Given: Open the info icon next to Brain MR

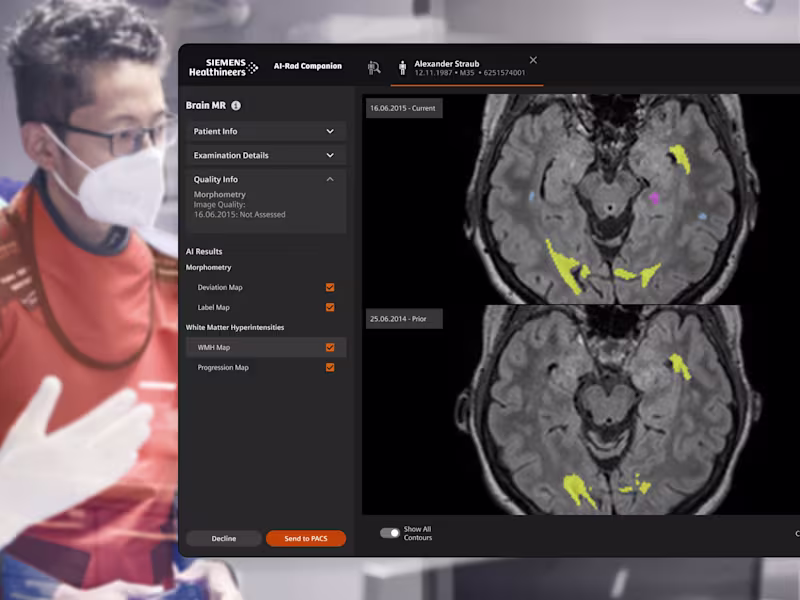Looking at the screenshot, I should coord(234,104).
